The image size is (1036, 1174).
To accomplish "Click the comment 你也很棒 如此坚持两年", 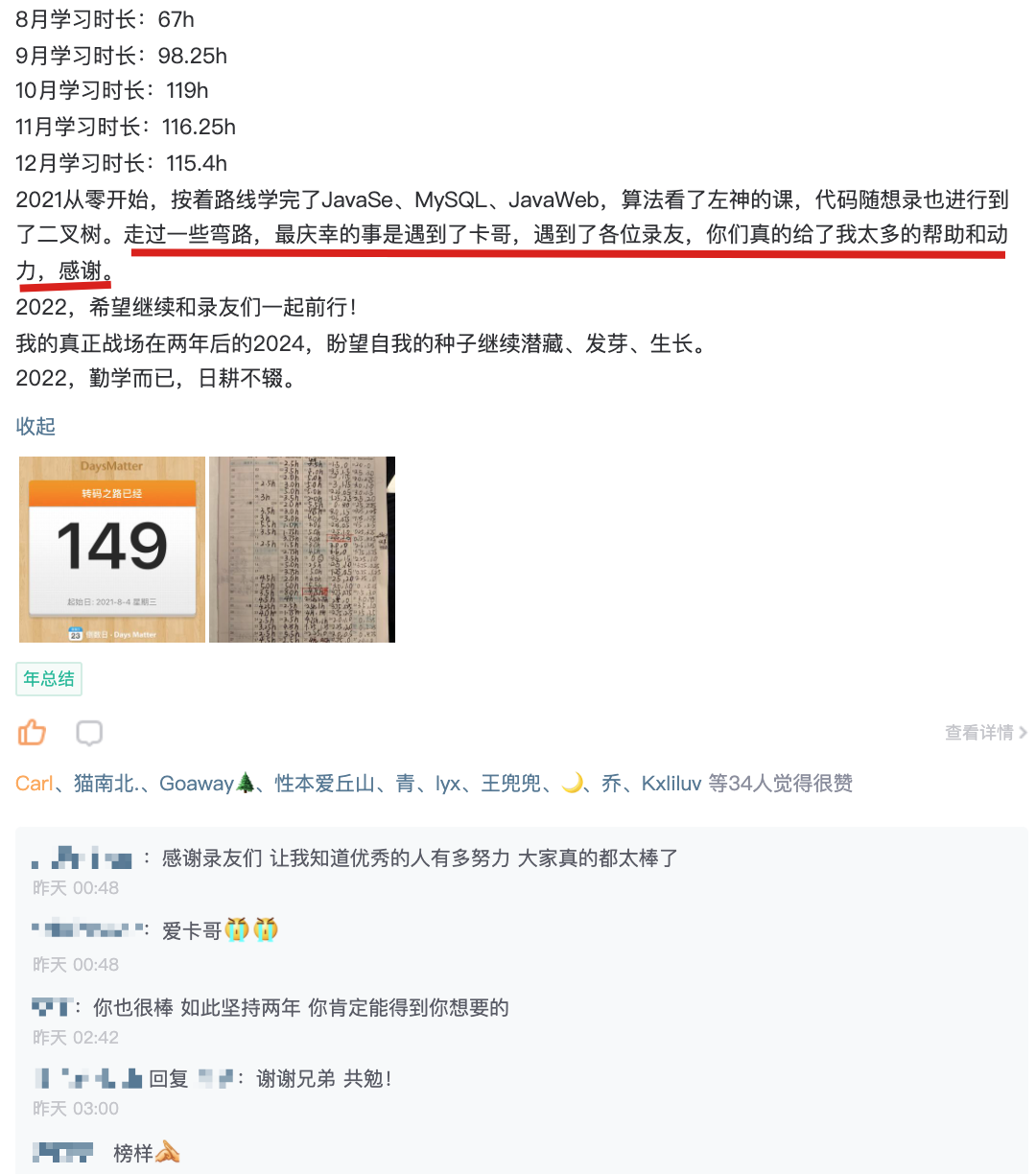I will tap(301, 1008).
